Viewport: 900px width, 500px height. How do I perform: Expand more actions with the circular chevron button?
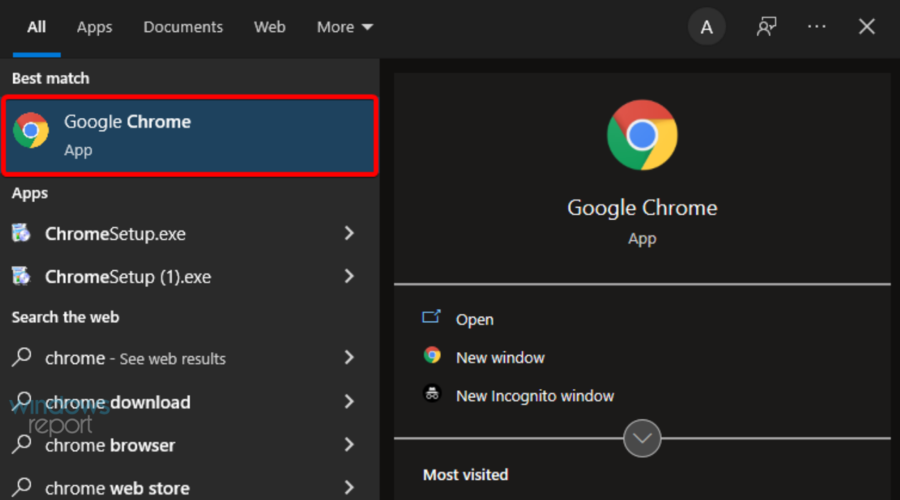(x=642, y=439)
